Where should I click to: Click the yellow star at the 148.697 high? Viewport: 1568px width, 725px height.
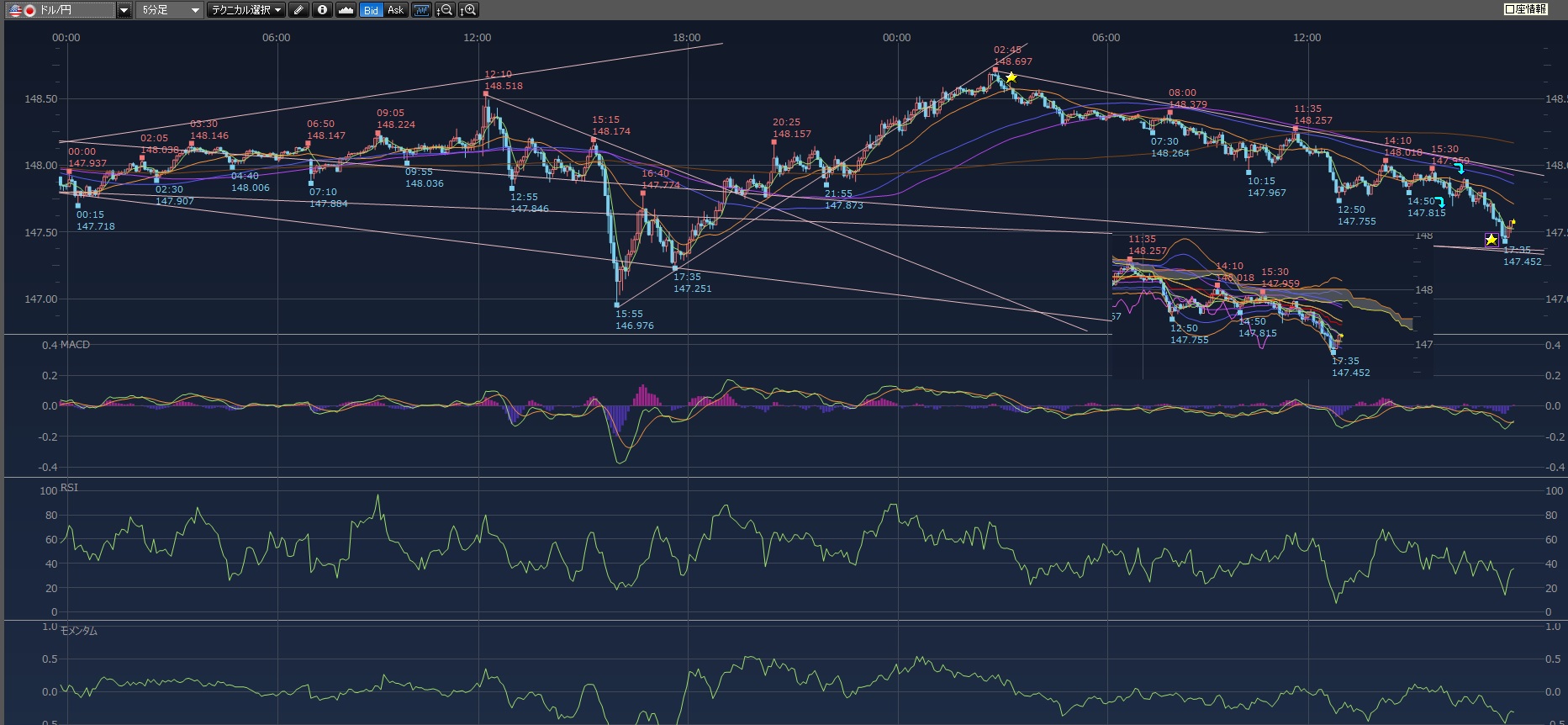[x=1011, y=77]
